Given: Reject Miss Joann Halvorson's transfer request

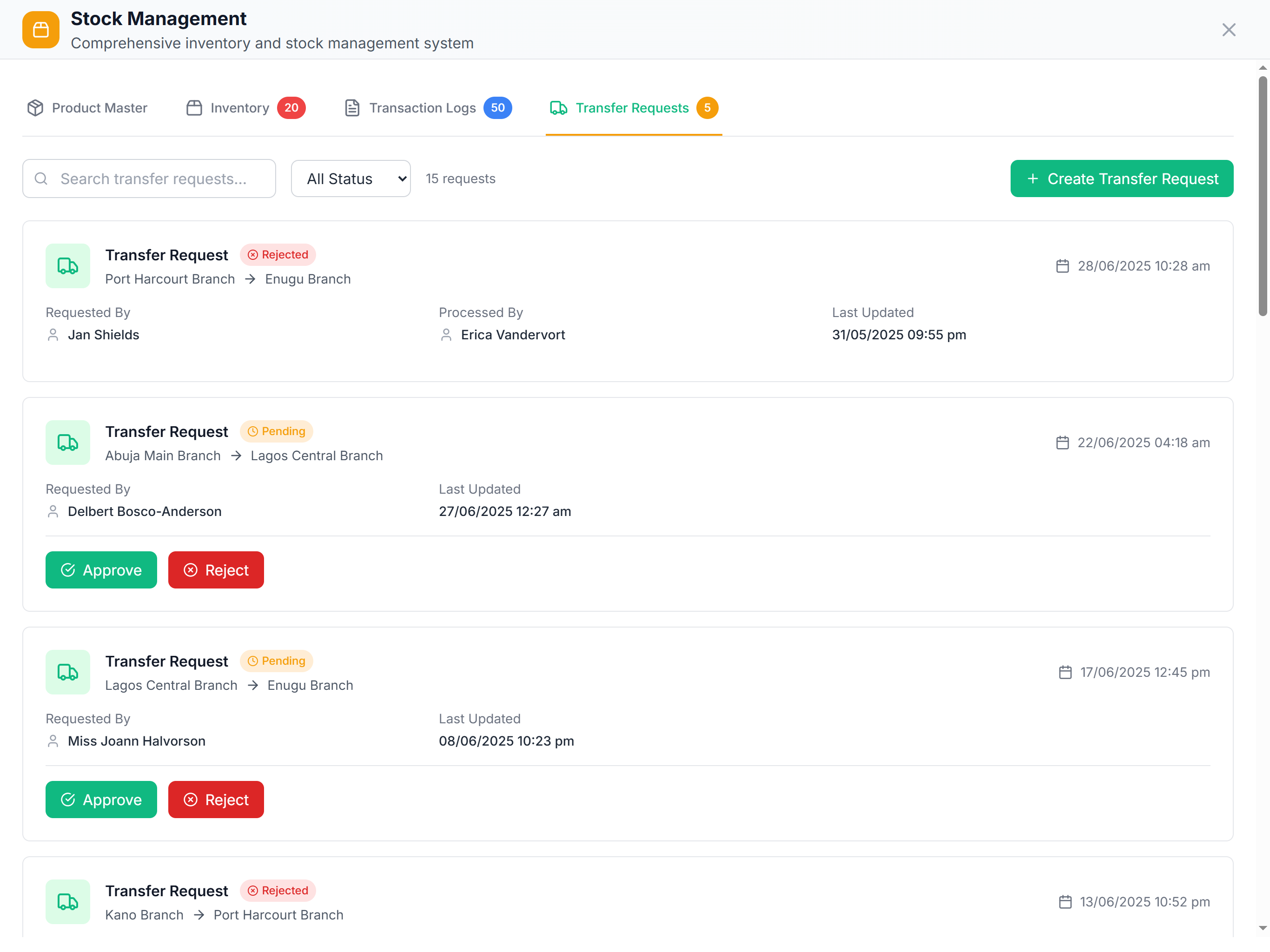Looking at the screenshot, I should click(216, 800).
